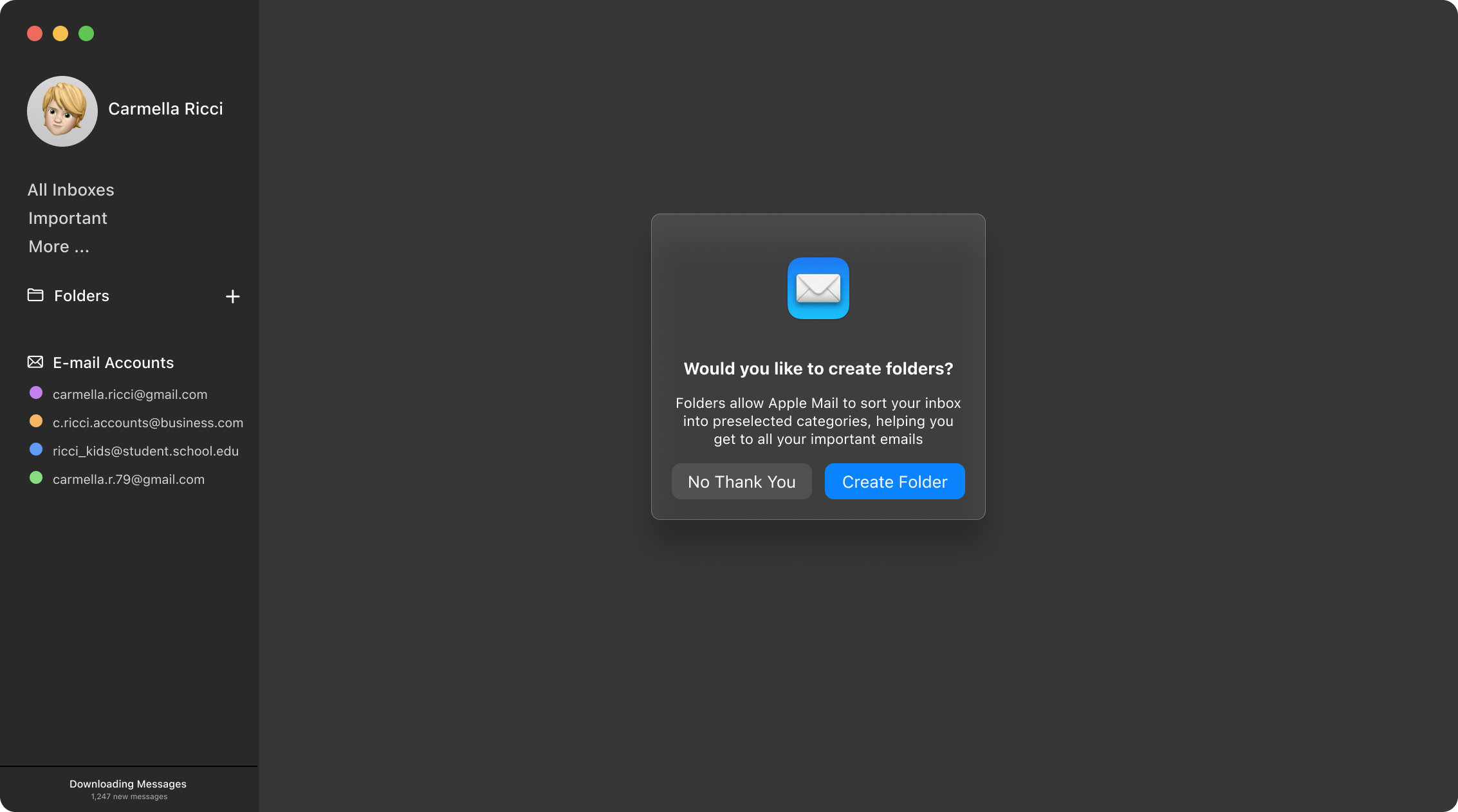Maximize window with green button

tap(86, 33)
